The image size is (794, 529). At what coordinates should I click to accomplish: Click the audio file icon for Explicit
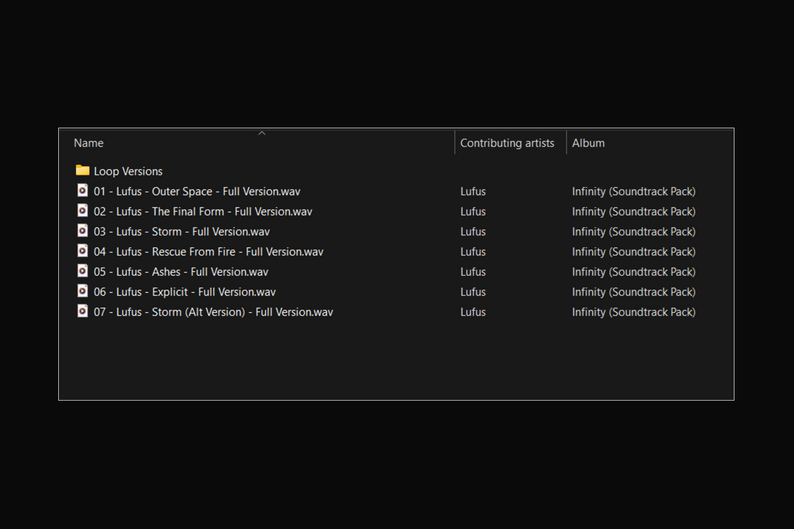coord(83,291)
